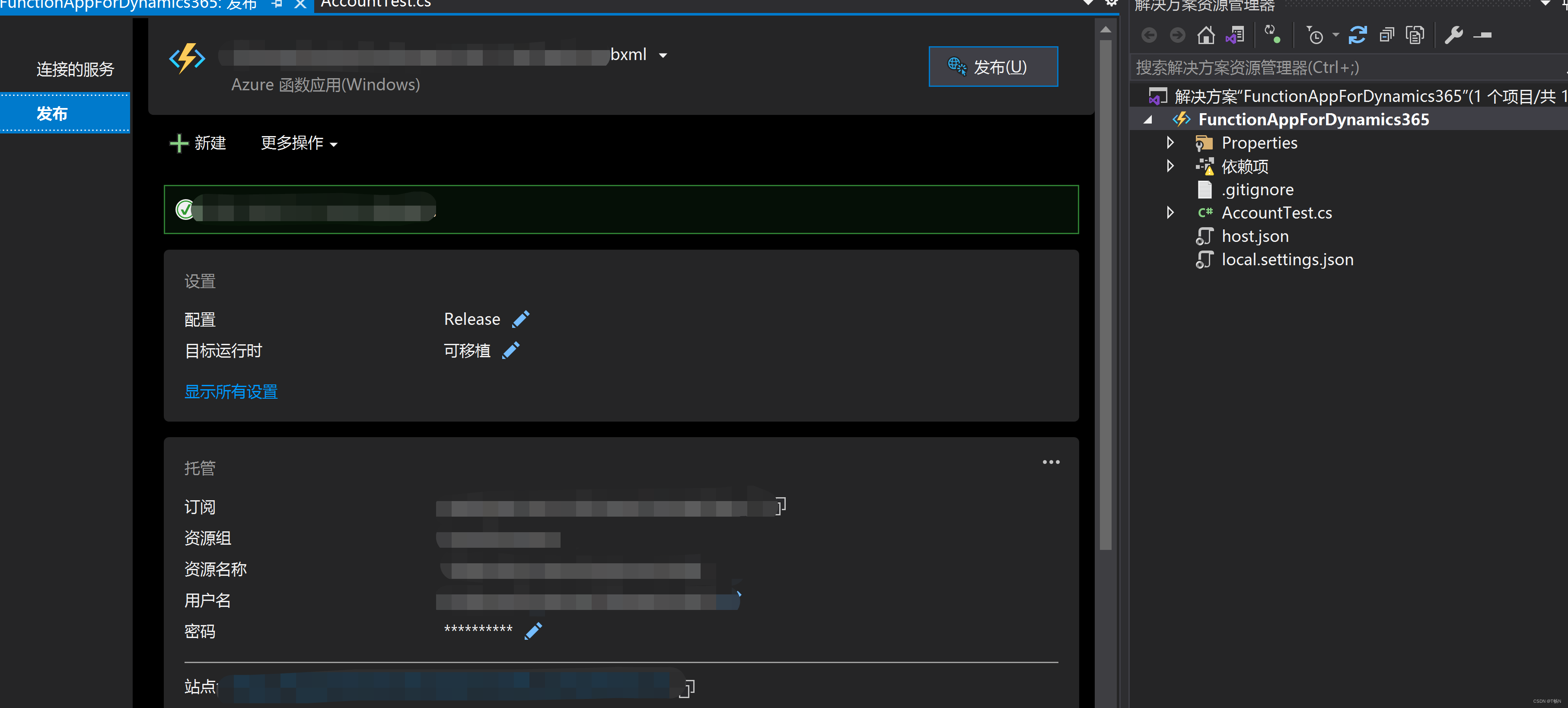Click the preview selected items icon
The width and height of the screenshot is (1568, 708).
[1482, 35]
